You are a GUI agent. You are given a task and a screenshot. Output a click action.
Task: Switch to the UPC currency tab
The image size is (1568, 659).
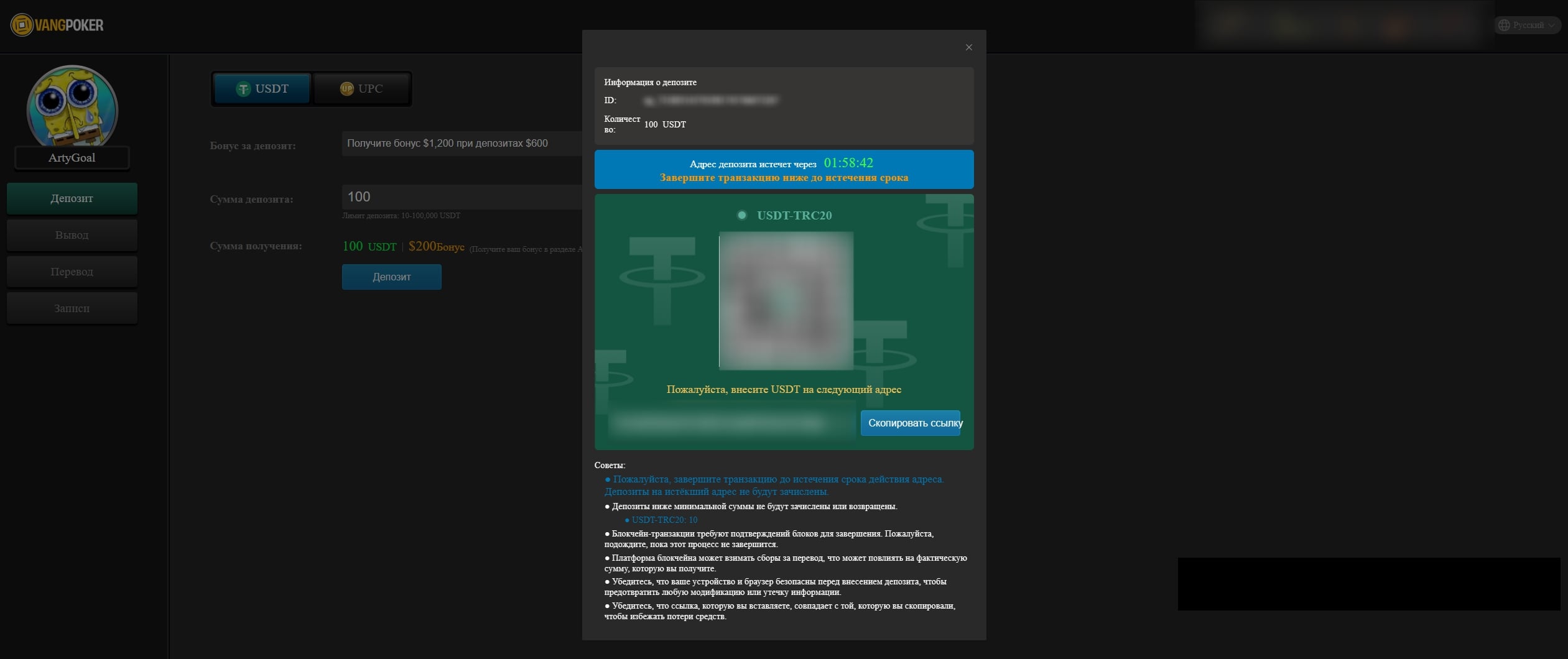pyautogui.click(x=361, y=89)
